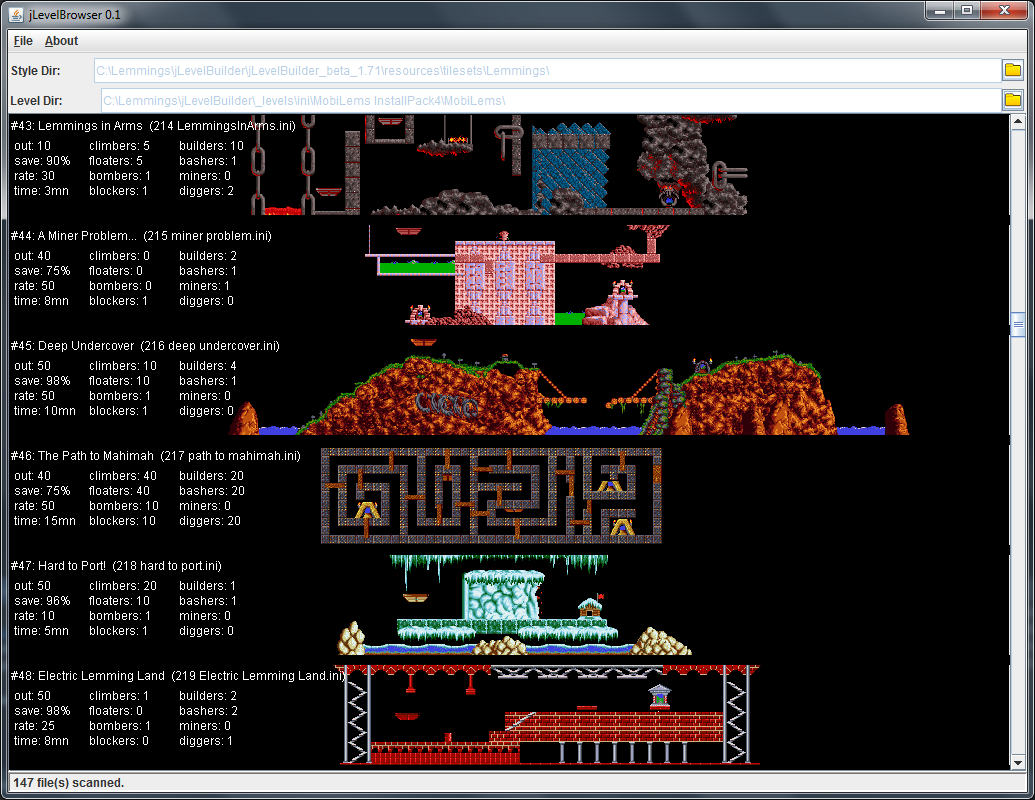
Task: Click the jLevelBrowser Java title bar icon
Action: pyautogui.click(x=17, y=14)
